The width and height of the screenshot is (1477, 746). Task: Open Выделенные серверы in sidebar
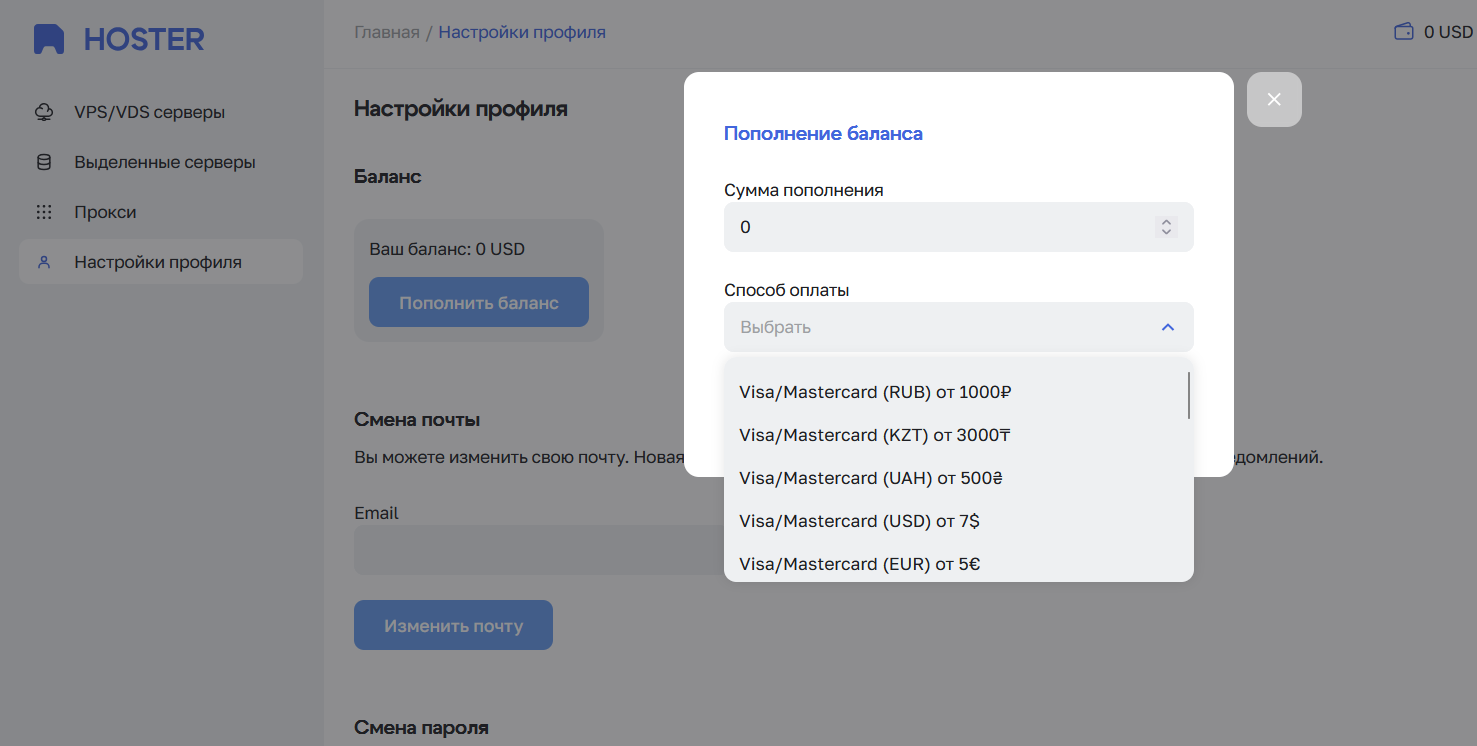click(164, 162)
